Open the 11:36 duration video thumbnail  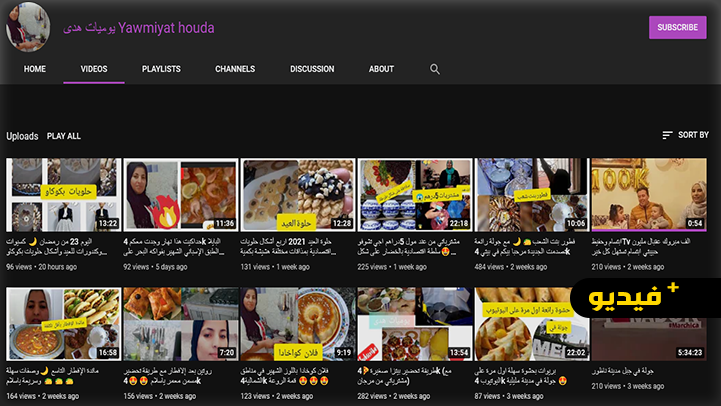click(x=180, y=194)
